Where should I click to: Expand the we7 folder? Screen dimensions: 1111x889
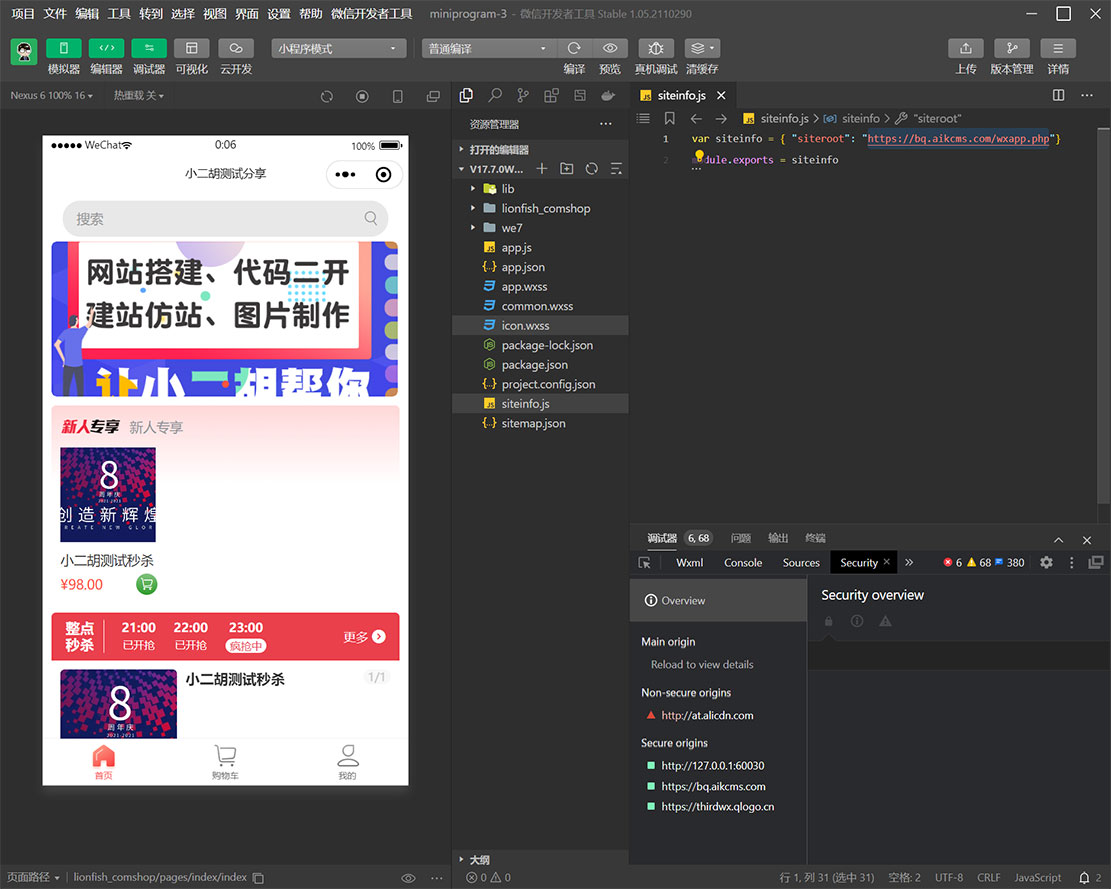[540, 228]
